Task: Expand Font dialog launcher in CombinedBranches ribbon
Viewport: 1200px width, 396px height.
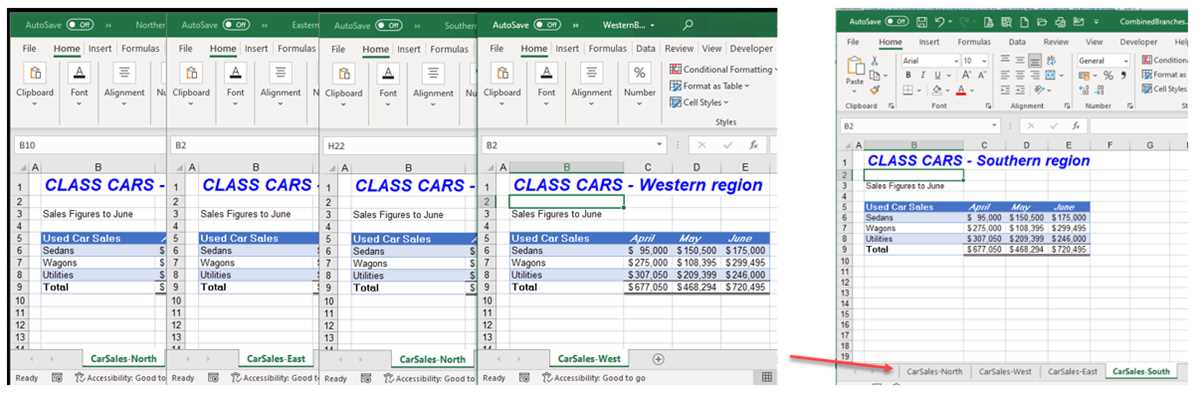Action: pyautogui.click(x=988, y=106)
